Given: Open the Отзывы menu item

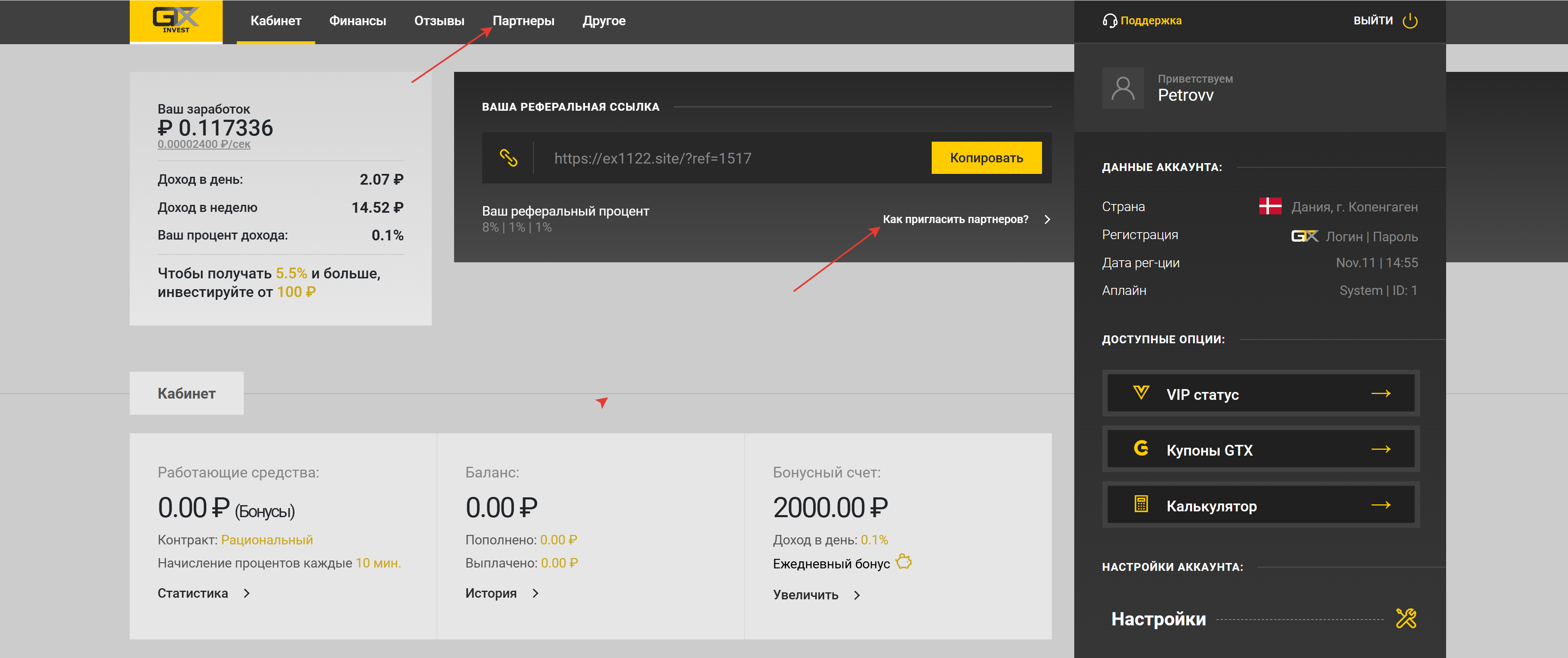Looking at the screenshot, I should [x=439, y=21].
